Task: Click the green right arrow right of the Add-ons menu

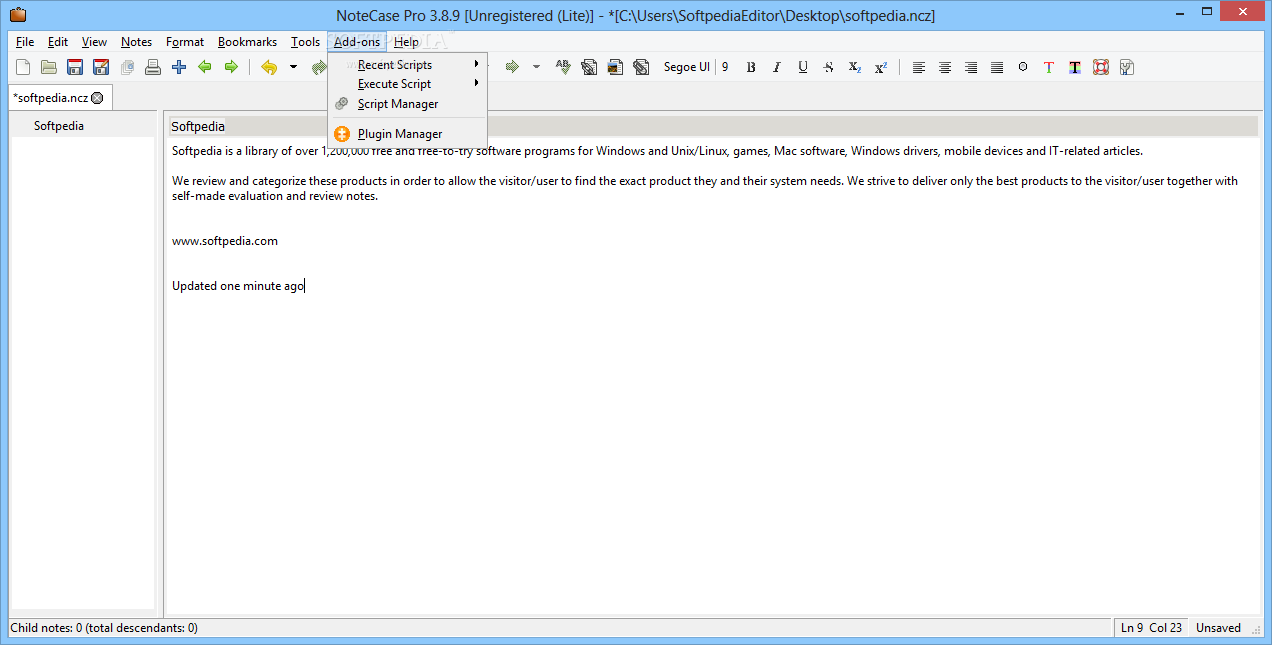Action: 512,67
